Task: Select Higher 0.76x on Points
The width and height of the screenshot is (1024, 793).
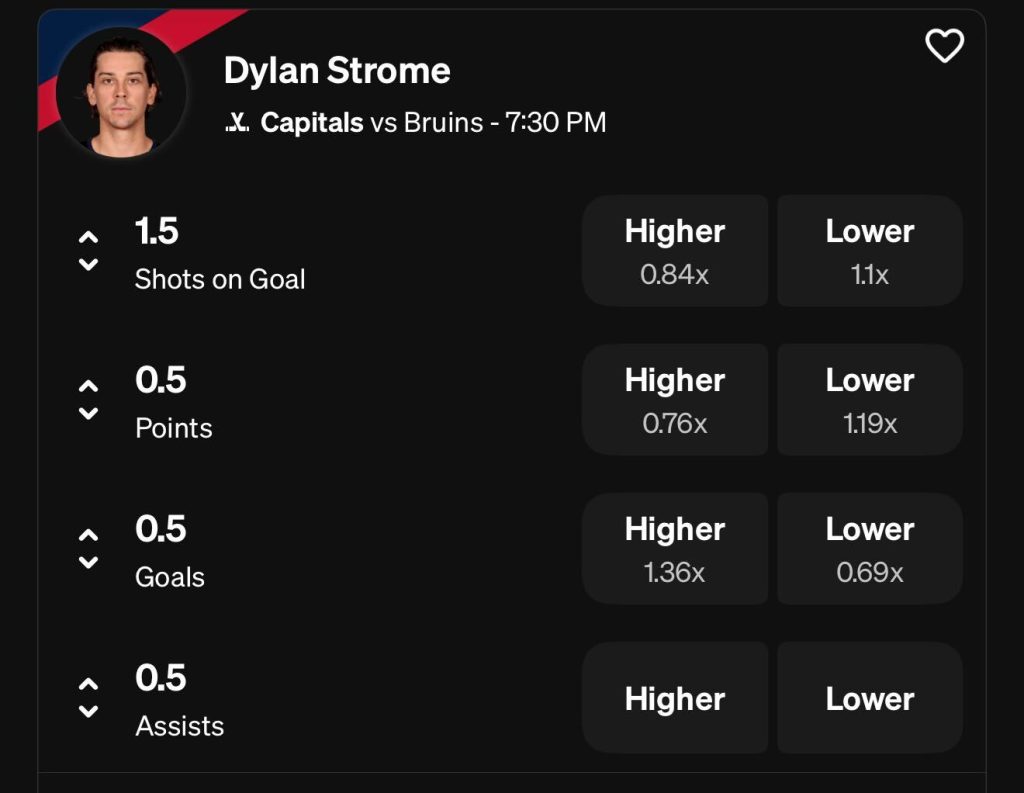Action: coord(675,399)
